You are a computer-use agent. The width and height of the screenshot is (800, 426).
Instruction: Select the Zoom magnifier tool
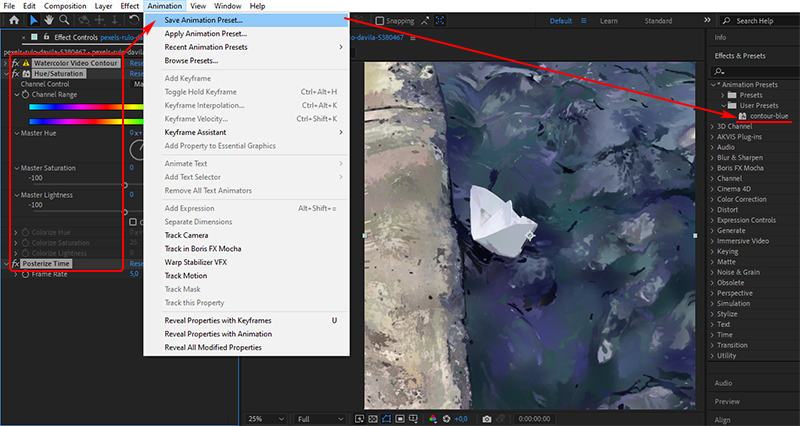(64, 20)
